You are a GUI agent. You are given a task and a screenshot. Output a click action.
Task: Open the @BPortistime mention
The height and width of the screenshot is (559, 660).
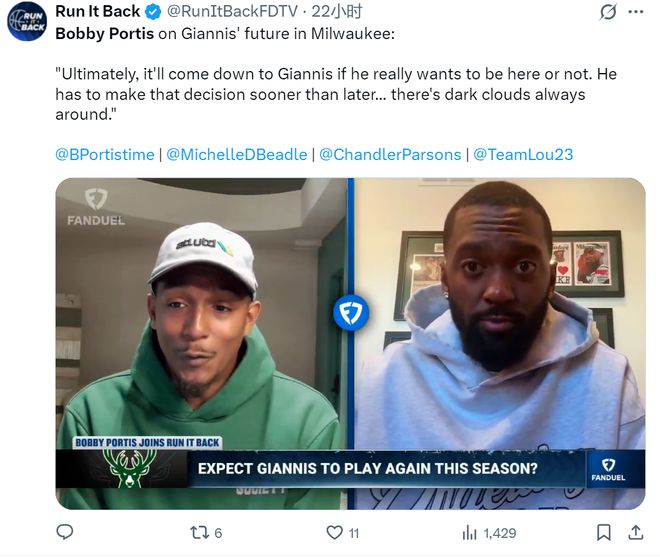pos(105,154)
